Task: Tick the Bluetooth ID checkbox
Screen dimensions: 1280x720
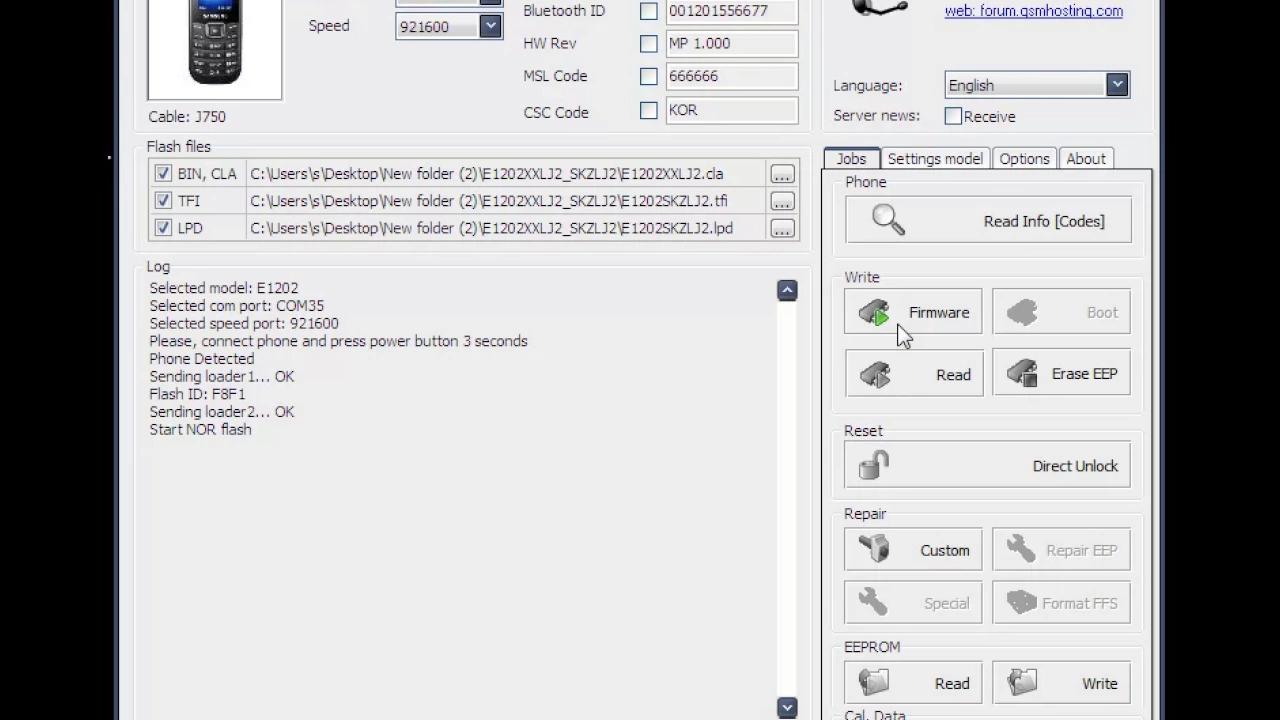Action: tap(649, 11)
